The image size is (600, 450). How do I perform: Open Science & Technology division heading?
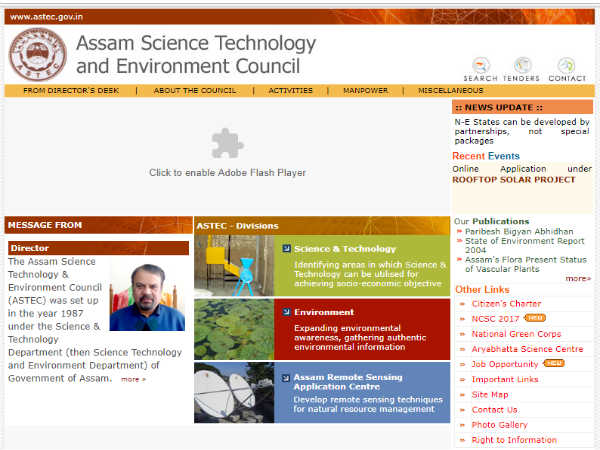345,249
